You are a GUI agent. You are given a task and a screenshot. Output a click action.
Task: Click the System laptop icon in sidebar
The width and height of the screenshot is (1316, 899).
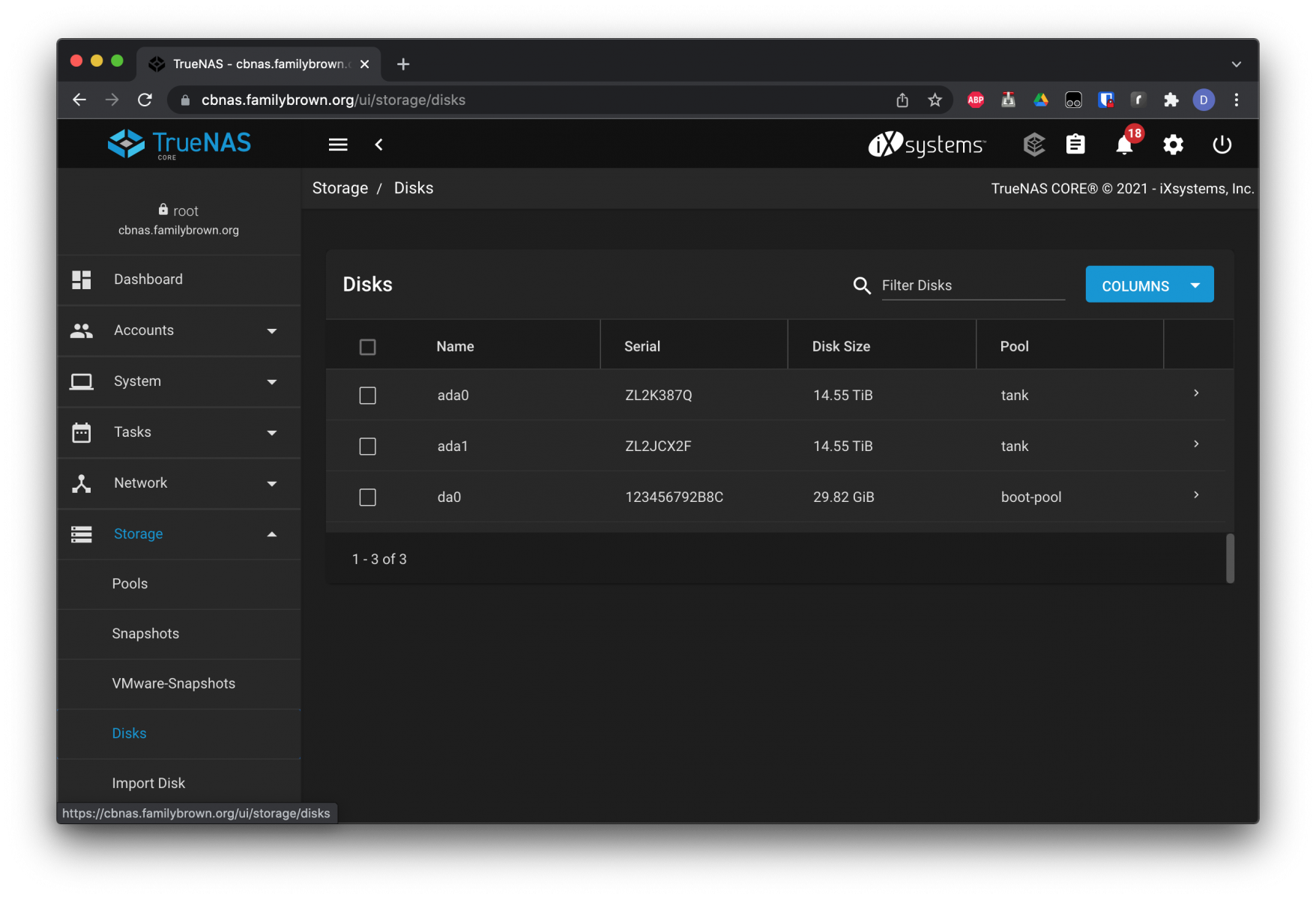pyautogui.click(x=82, y=381)
